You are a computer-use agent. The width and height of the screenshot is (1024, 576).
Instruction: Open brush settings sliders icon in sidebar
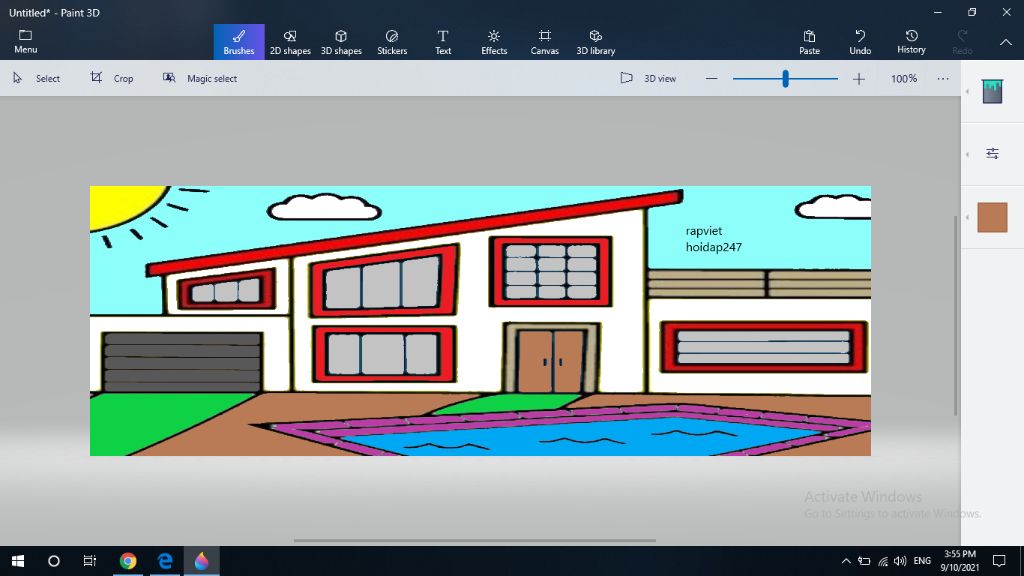[x=992, y=153]
